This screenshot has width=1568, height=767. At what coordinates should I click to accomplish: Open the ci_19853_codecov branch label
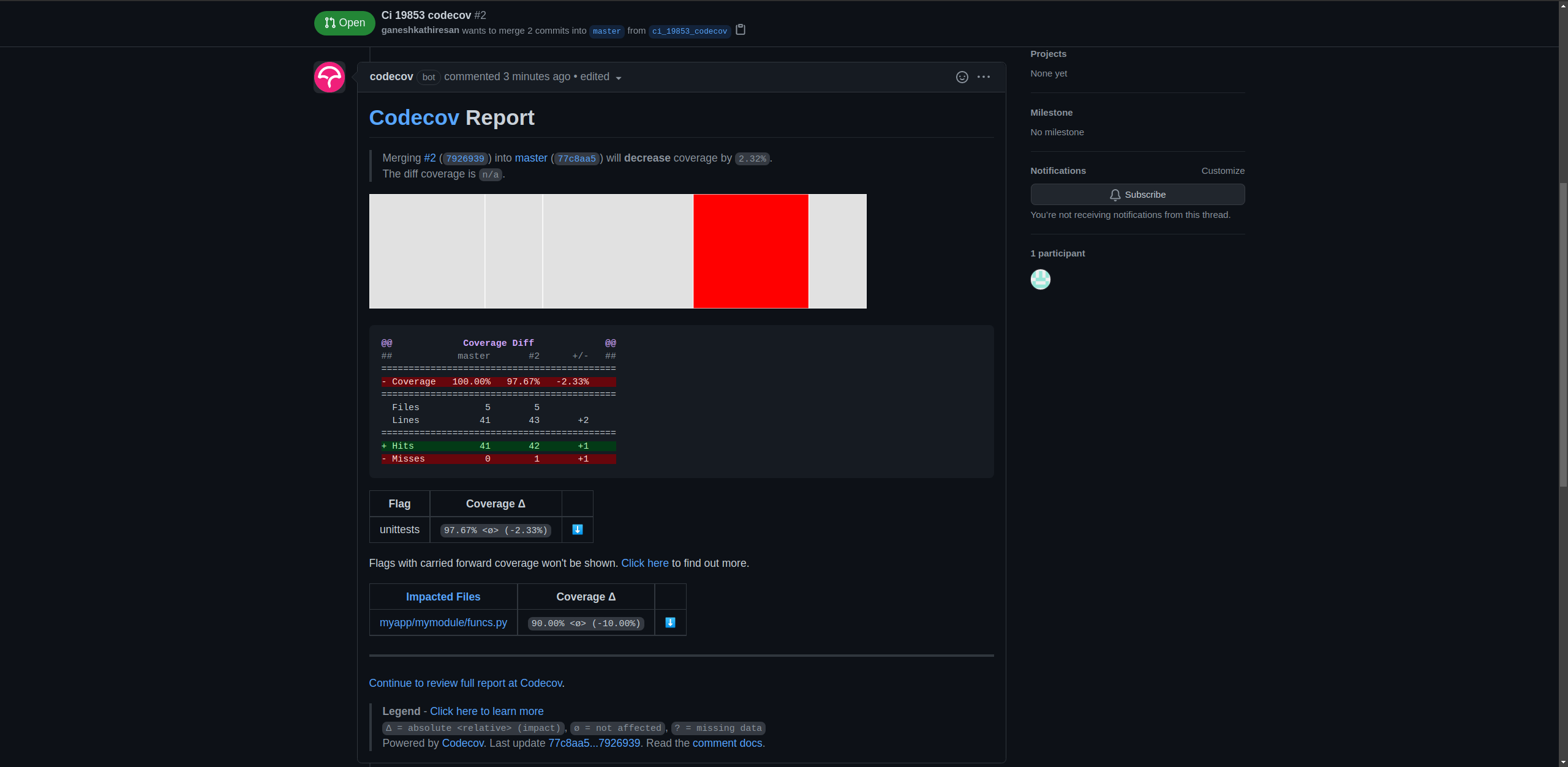click(689, 31)
